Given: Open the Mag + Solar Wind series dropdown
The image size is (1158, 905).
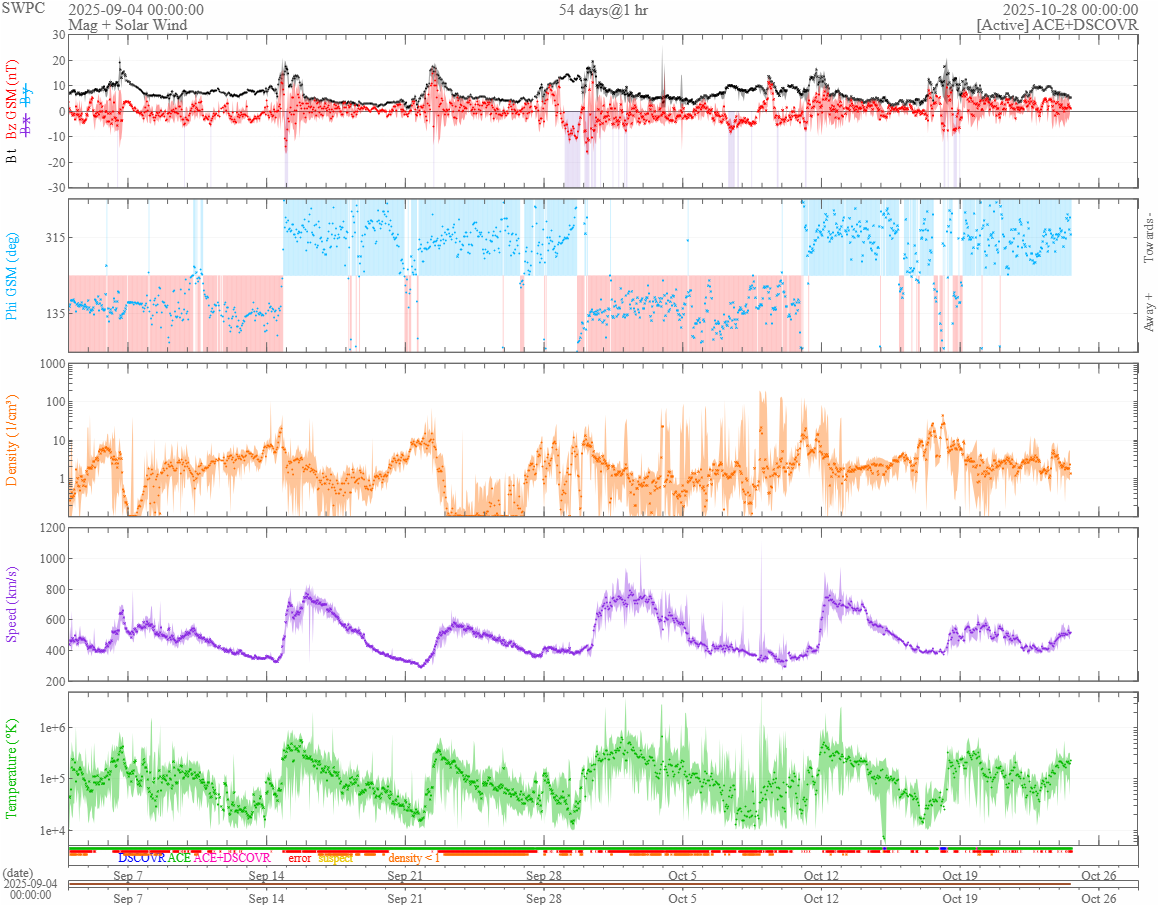Looking at the screenshot, I should (128, 24).
